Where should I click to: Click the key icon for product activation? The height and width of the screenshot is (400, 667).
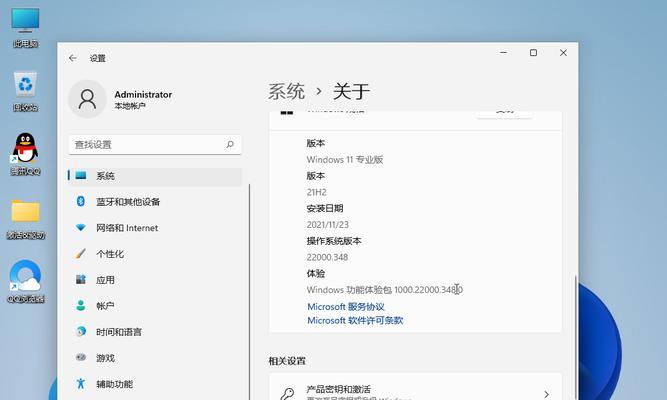point(287,394)
